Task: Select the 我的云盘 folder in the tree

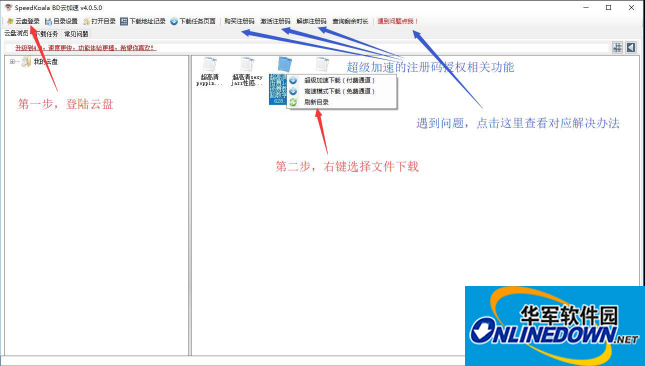Action: (40, 62)
